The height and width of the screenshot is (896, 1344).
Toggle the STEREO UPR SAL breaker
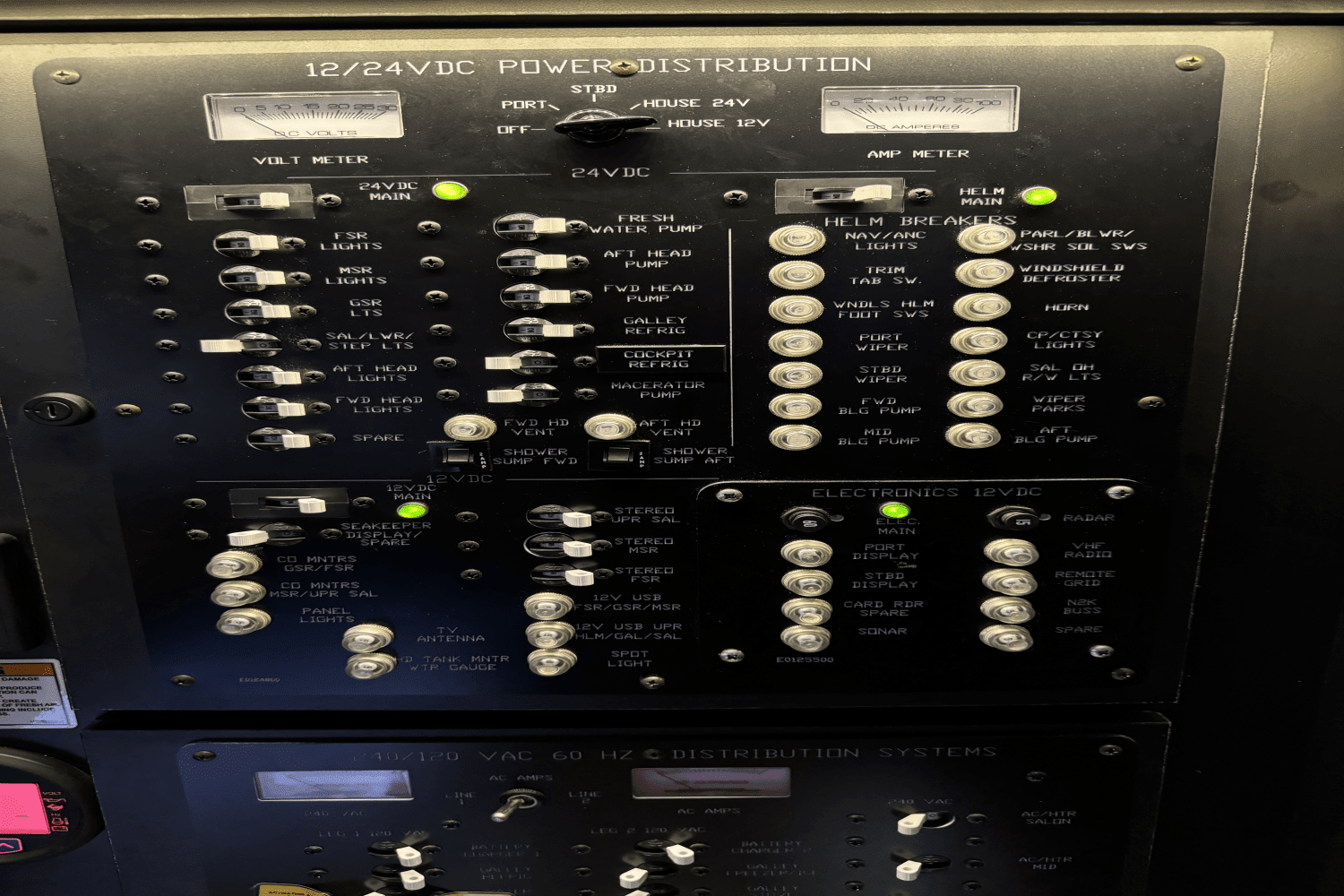[558, 517]
